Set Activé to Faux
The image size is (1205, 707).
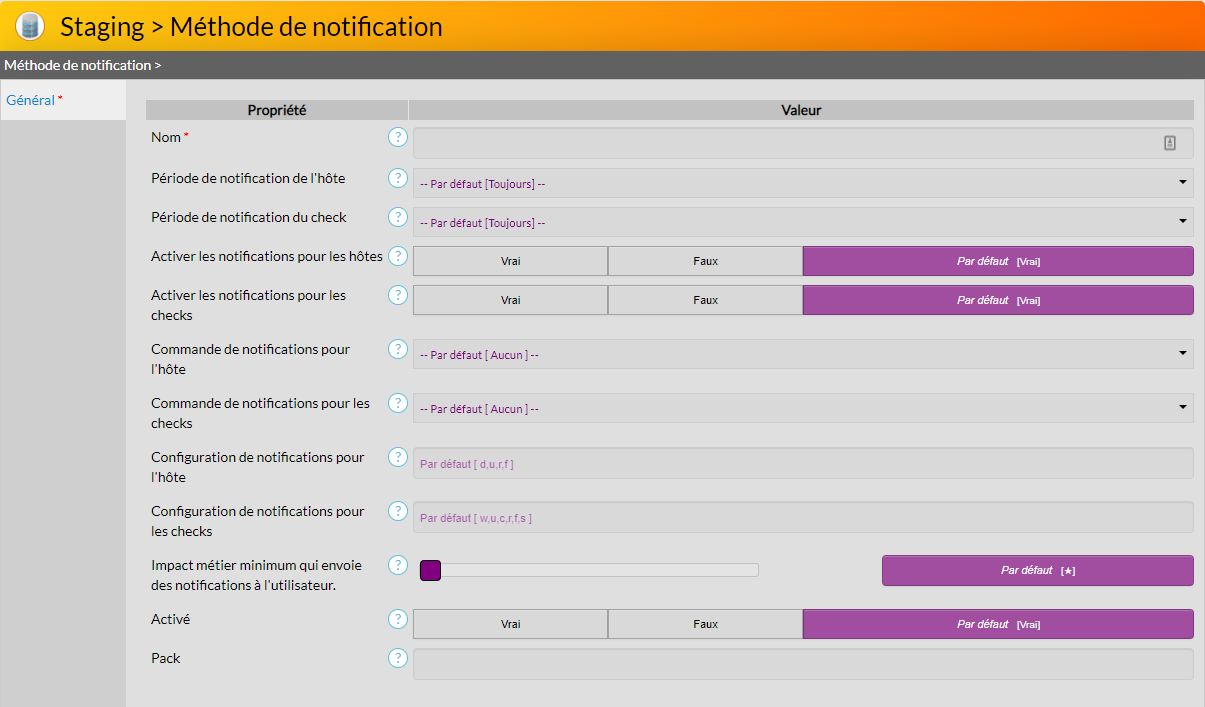click(705, 624)
